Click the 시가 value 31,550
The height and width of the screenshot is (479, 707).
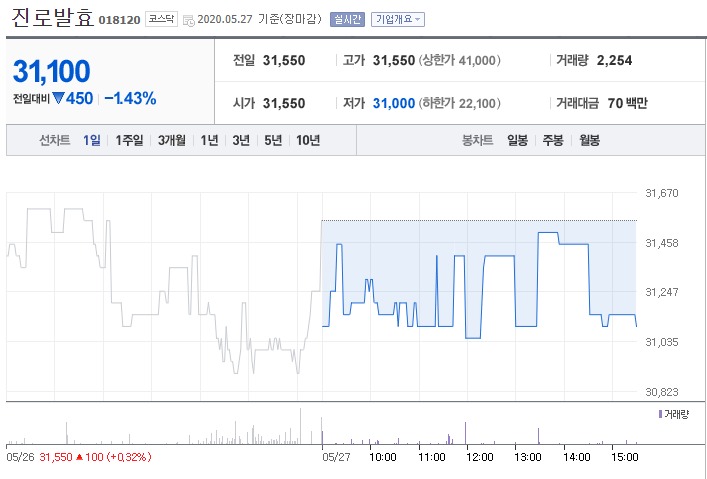tap(284, 103)
